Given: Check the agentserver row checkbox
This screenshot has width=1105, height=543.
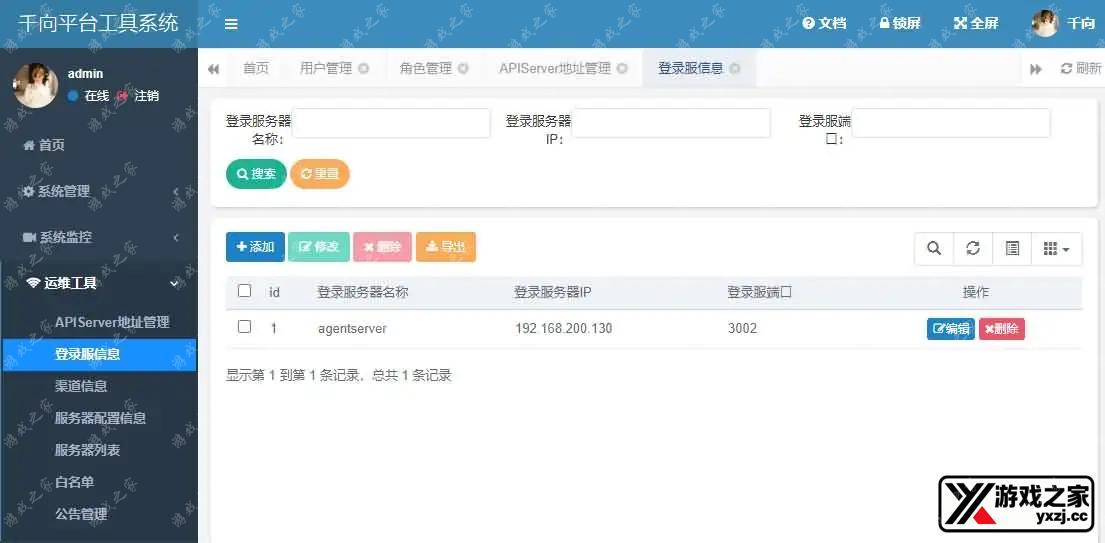Looking at the screenshot, I should click(x=245, y=327).
